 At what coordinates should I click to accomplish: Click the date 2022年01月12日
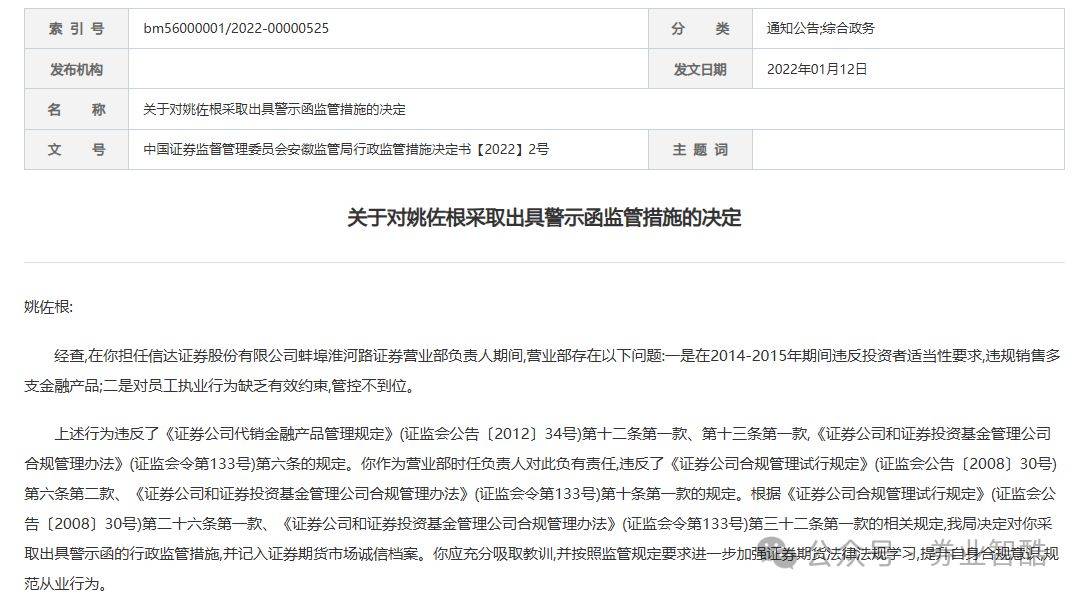[x=815, y=70]
